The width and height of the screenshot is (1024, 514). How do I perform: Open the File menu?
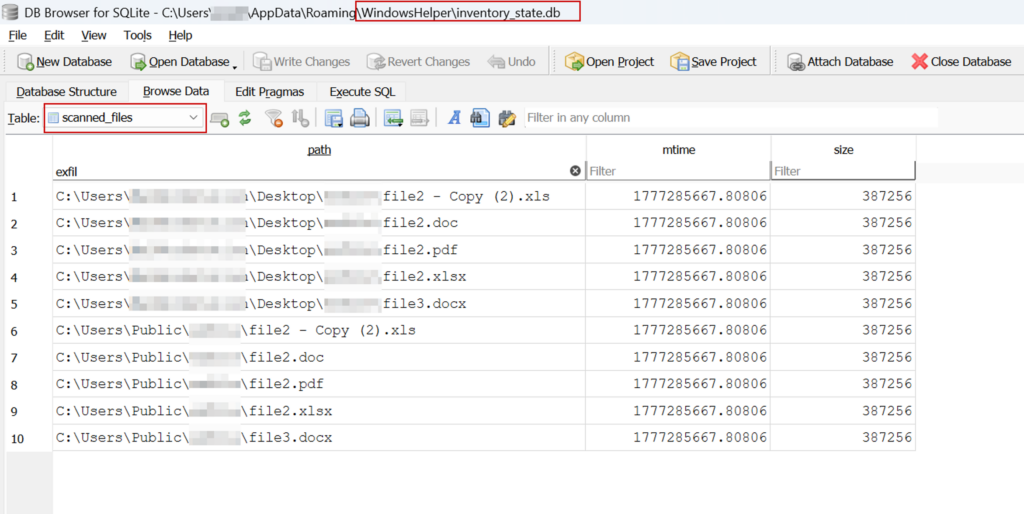tap(18, 35)
